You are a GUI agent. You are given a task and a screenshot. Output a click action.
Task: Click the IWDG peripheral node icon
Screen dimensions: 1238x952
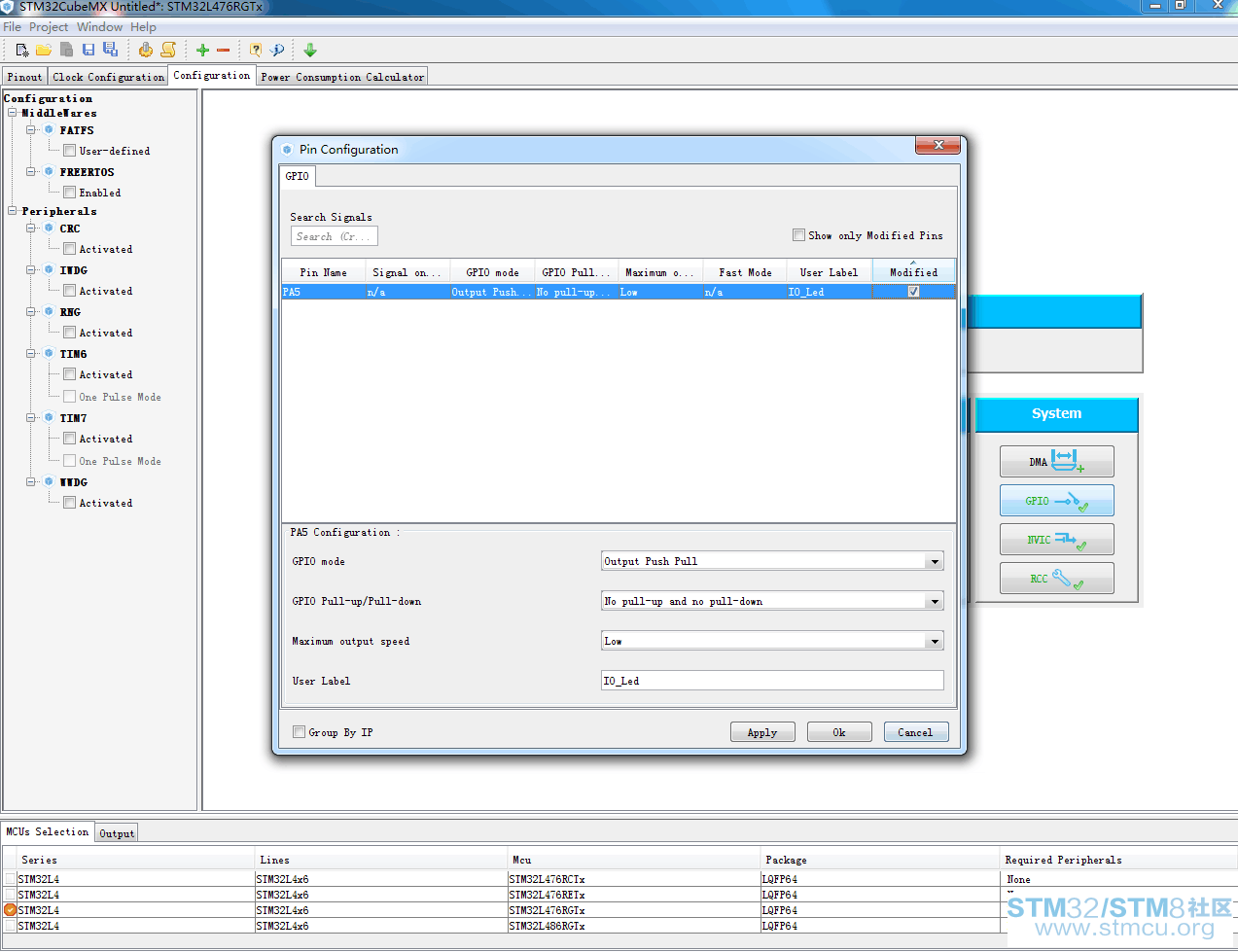[49, 269]
